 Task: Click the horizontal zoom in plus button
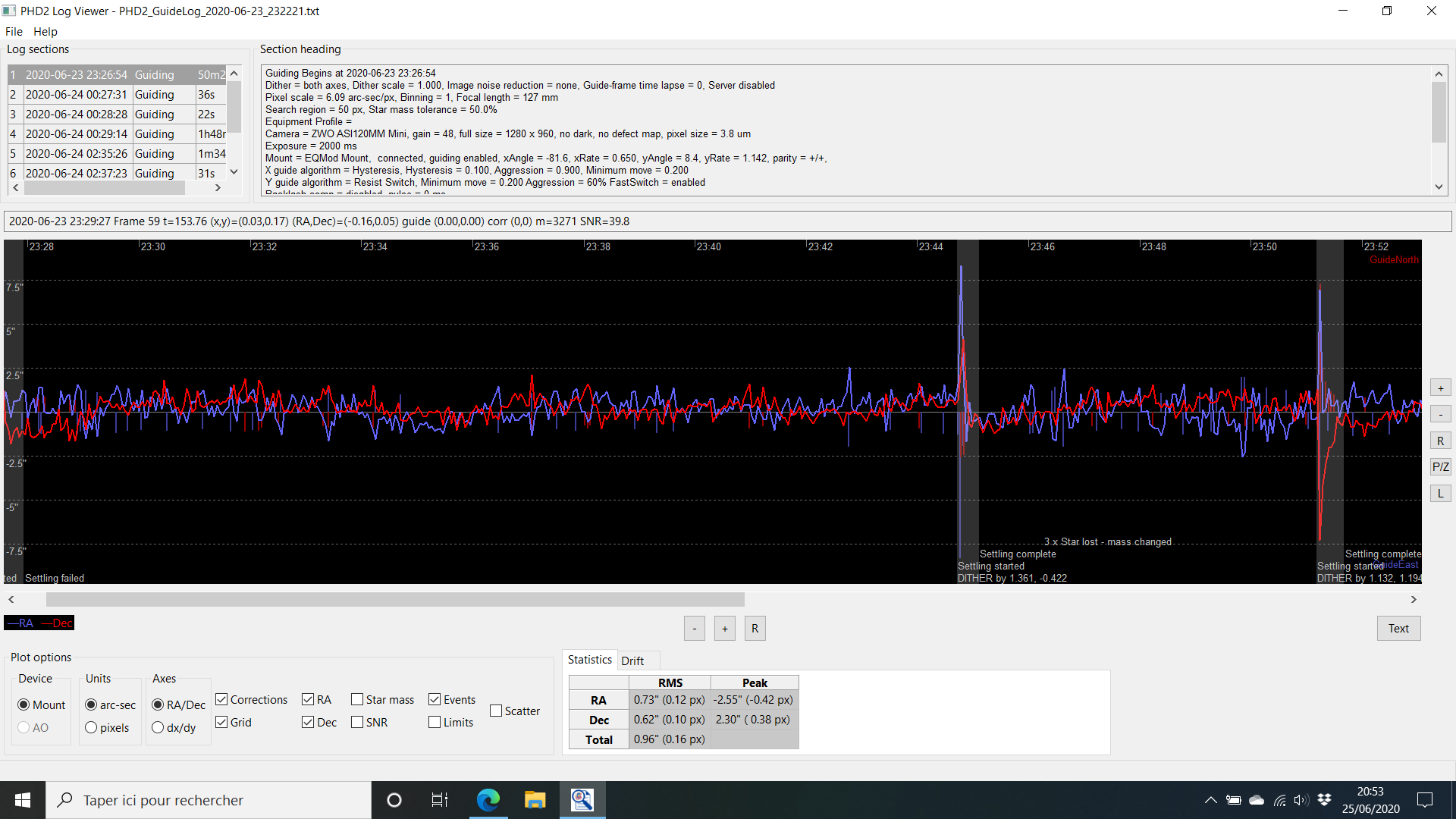(724, 629)
